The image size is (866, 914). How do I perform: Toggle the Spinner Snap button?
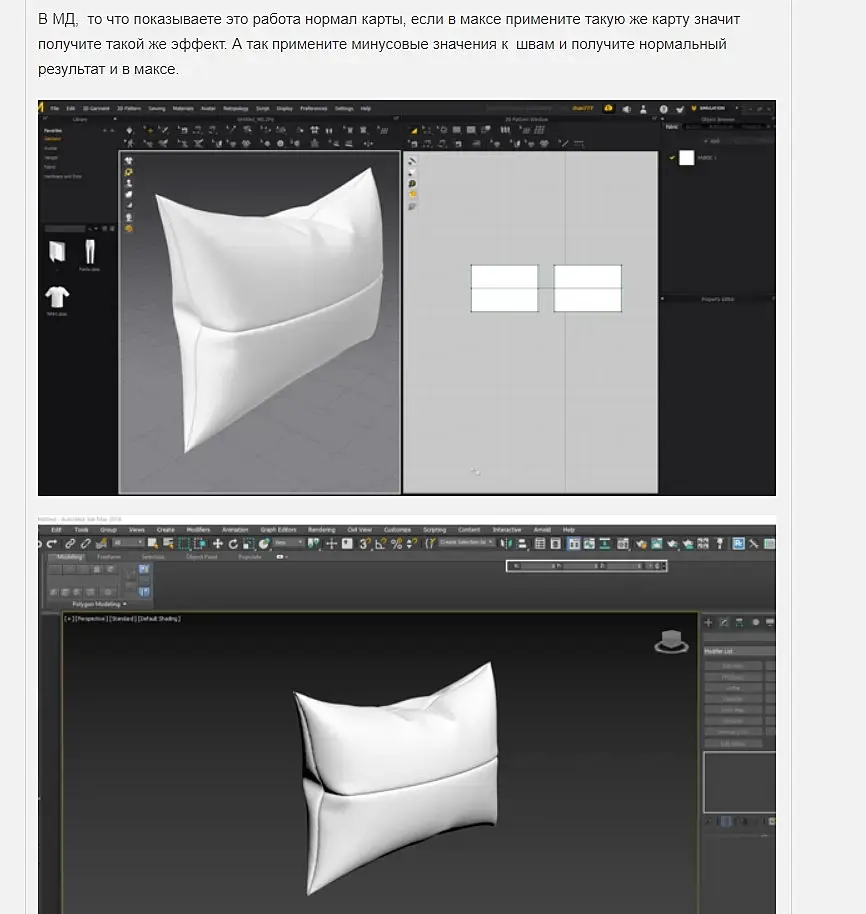[x=411, y=544]
